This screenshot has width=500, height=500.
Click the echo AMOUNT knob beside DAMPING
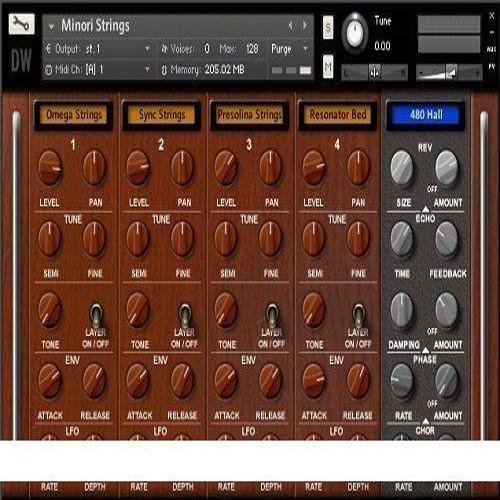(446, 310)
